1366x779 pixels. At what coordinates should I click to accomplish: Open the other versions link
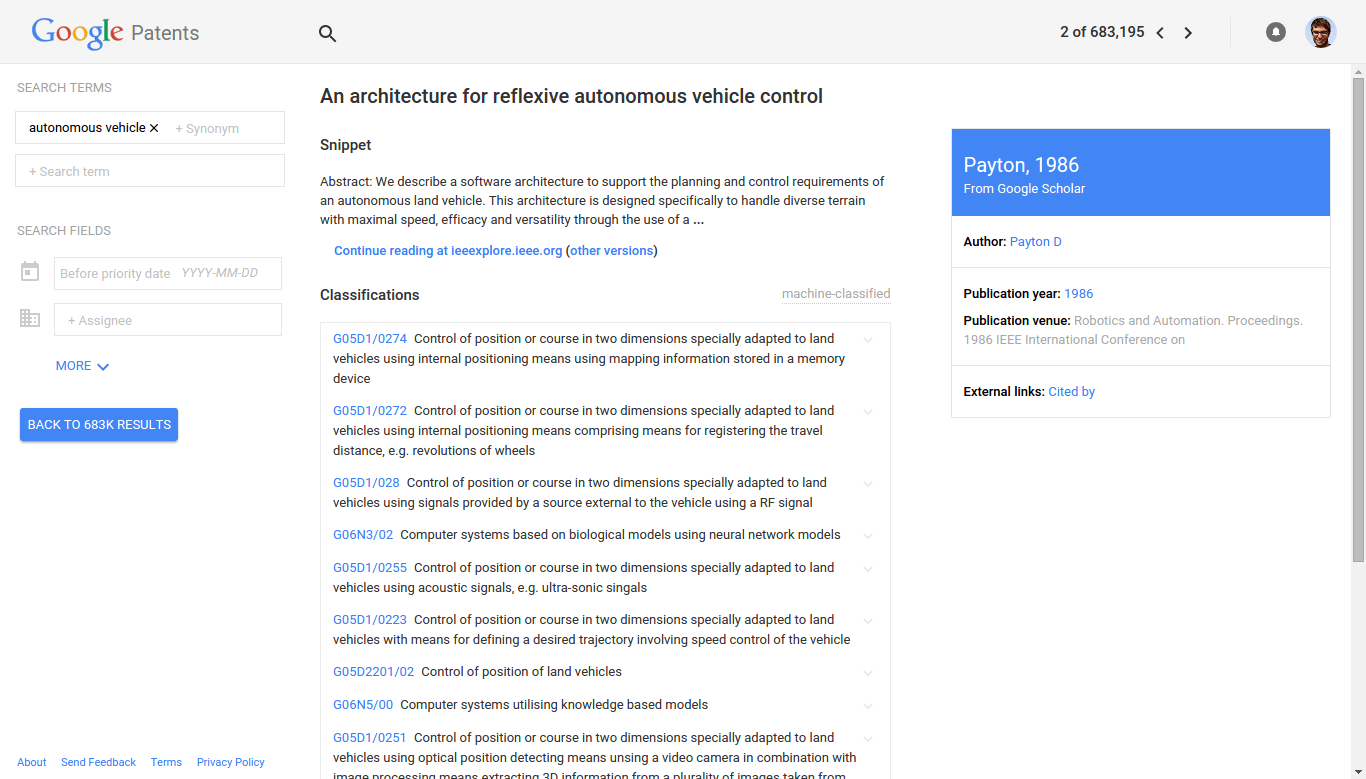[611, 250]
